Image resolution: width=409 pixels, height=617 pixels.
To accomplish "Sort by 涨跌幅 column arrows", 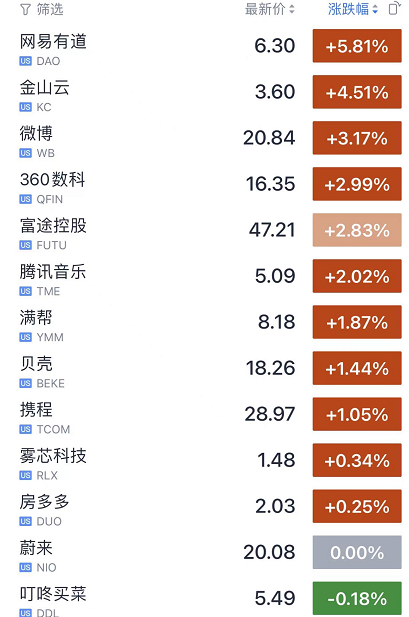I will tap(375, 9).
